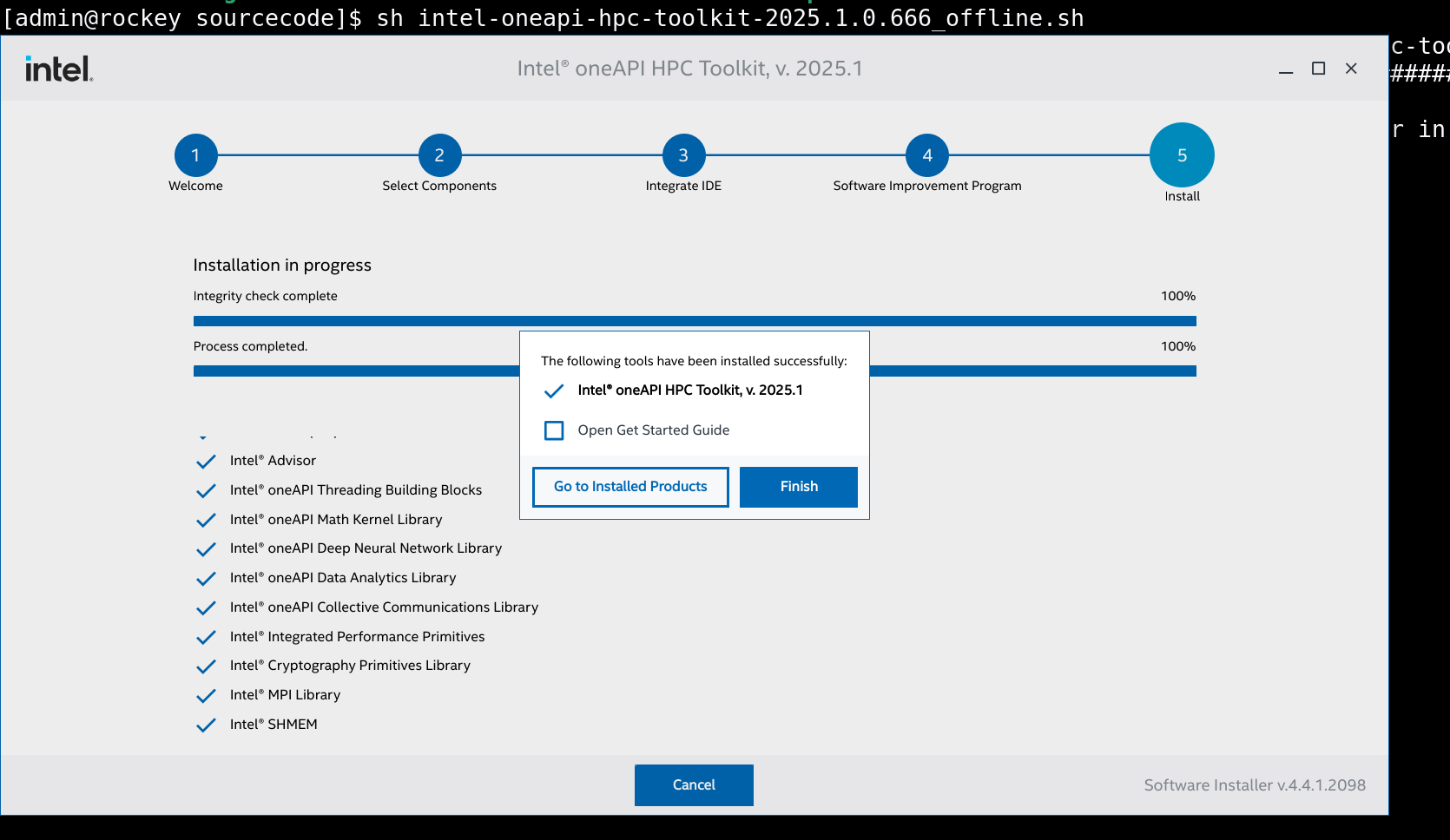Image resolution: width=1450 pixels, height=840 pixels.
Task: Click checkmark next to Collective Communications Library
Action: tap(206, 608)
